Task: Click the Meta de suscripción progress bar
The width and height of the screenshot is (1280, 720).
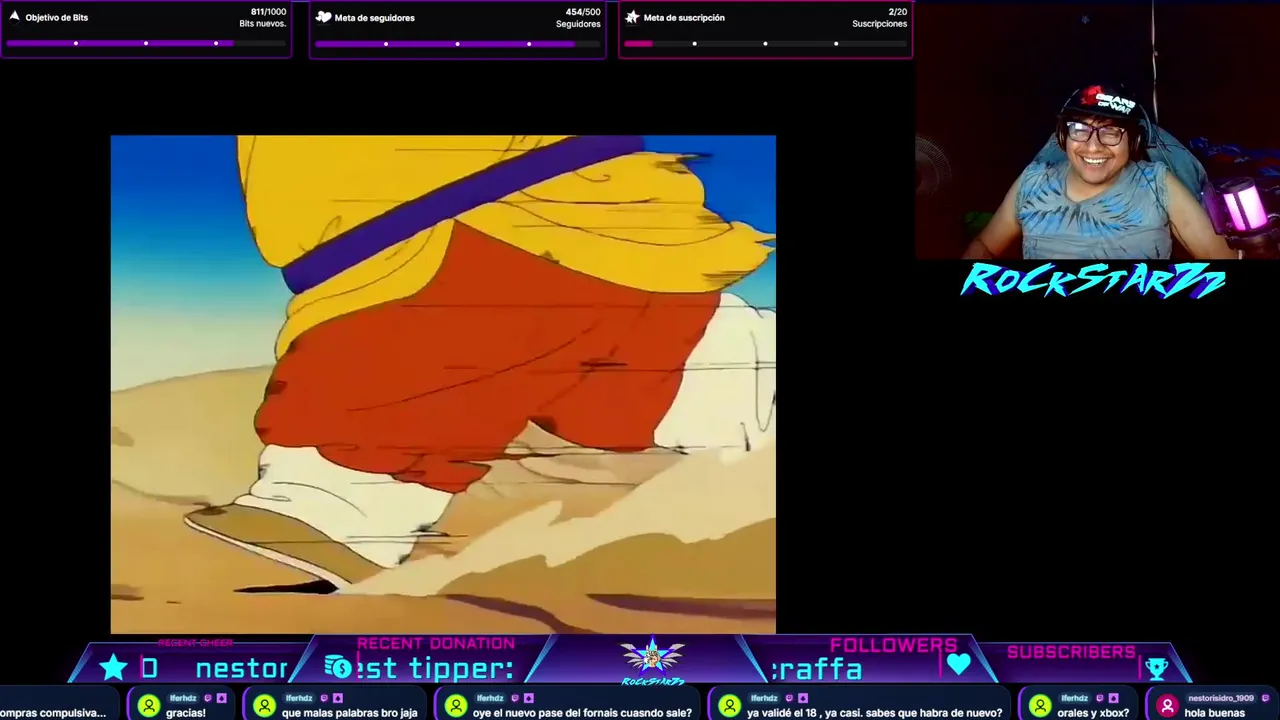Action: click(765, 43)
